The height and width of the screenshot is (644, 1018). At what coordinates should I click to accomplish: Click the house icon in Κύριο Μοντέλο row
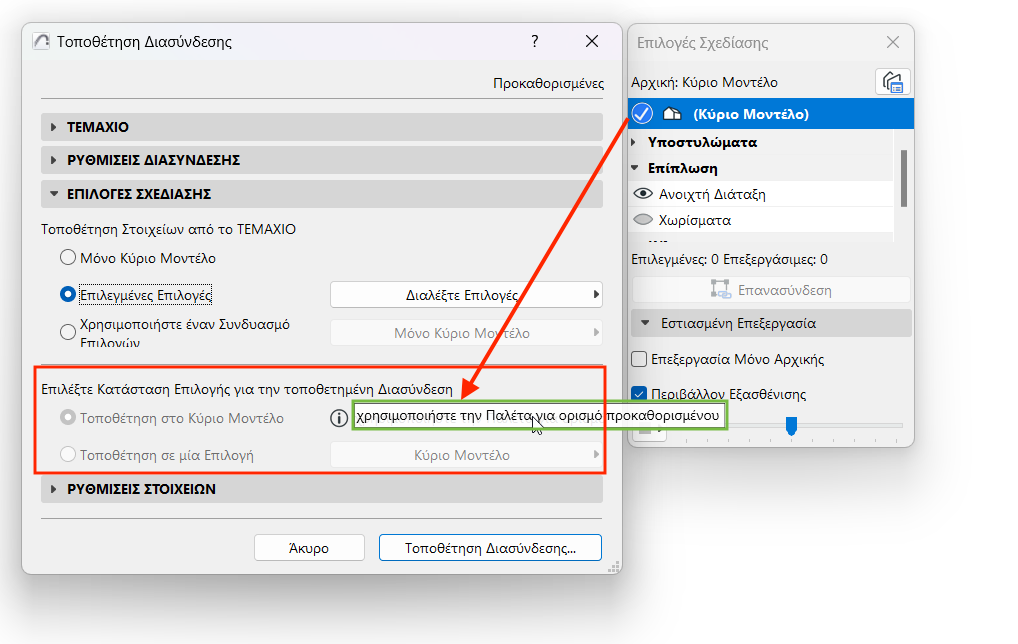(x=672, y=114)
